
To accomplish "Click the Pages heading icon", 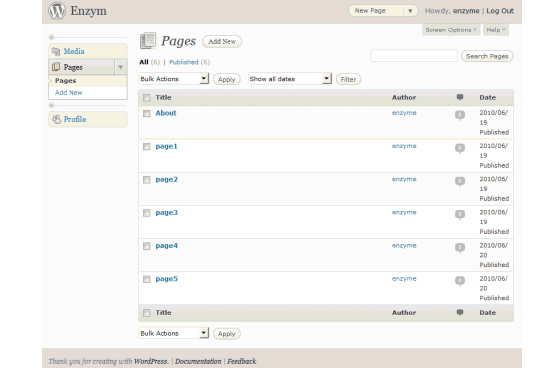I will [x=148, y=40].
